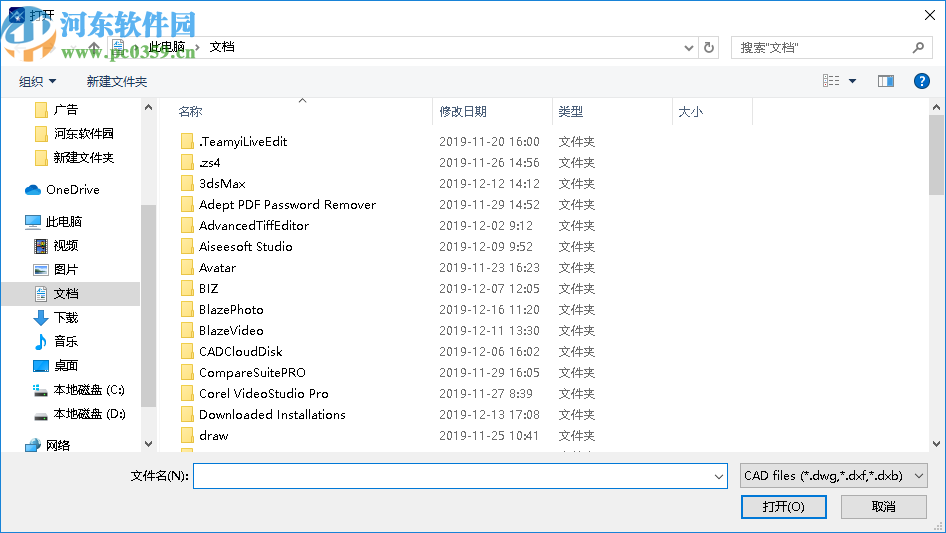Viewport: 946px width, 533px height.
Task: Sort by 类型 column header
Action: (570, 112)
